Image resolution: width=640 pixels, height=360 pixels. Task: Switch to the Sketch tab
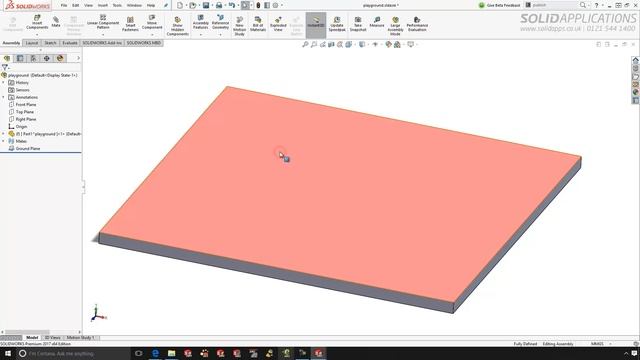(x=50, y=43)
